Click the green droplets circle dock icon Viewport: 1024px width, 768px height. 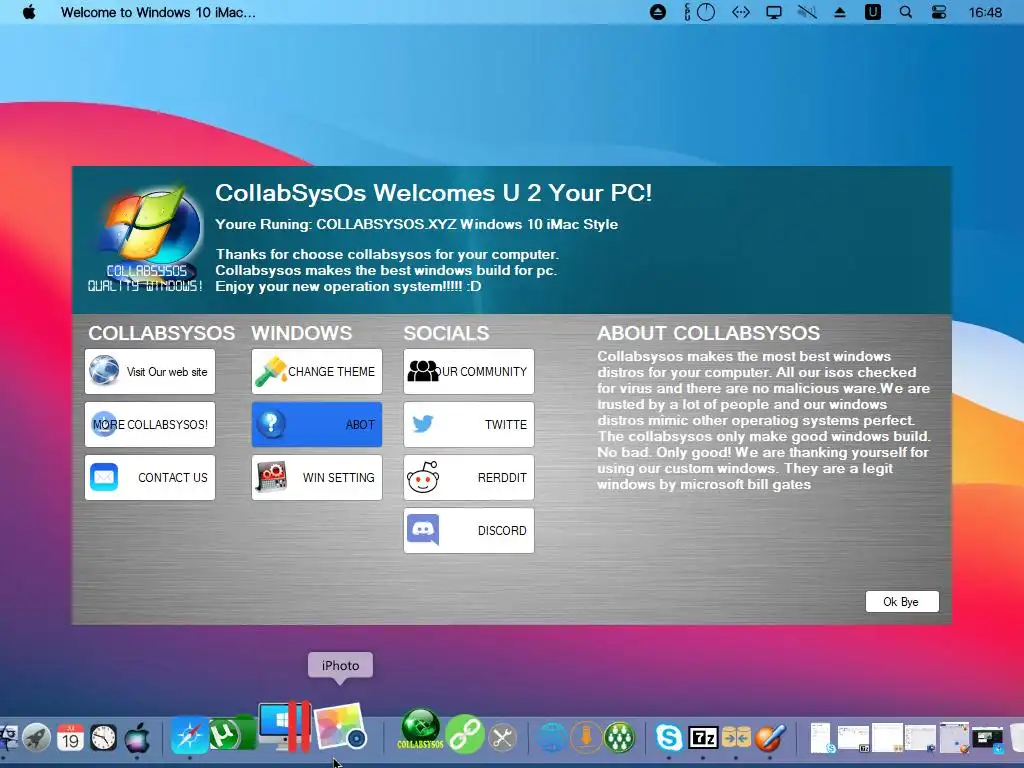(x=619, y=738)
